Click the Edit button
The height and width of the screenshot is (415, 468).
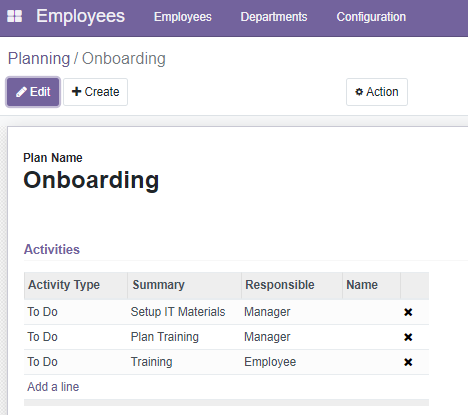tap(33, 92)
